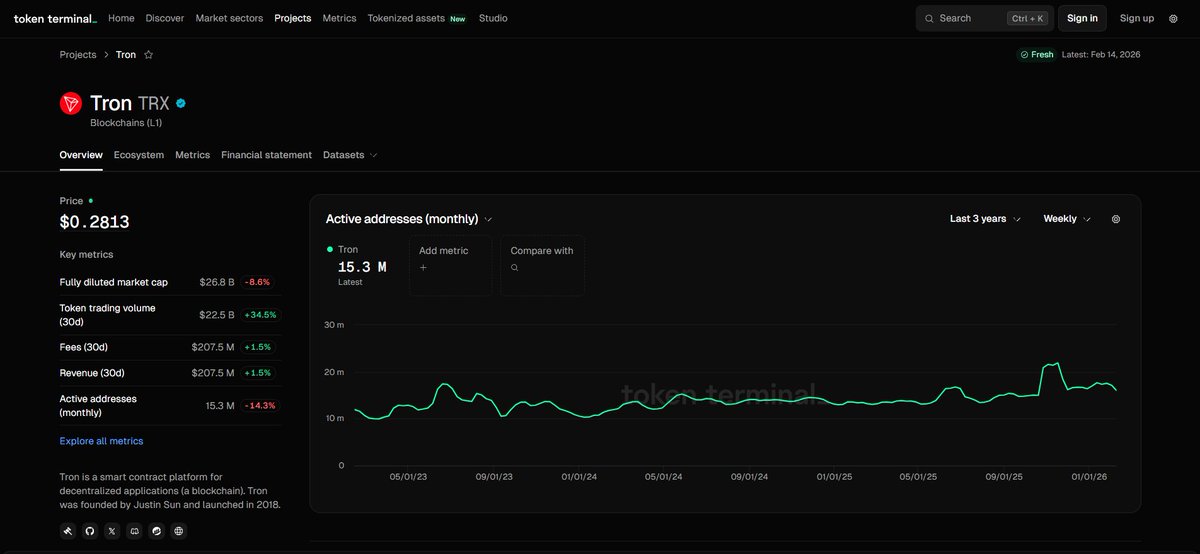This screenshot has height=554, width=1200.
Task: Focus the Search input field
Action: coord(984,18)
